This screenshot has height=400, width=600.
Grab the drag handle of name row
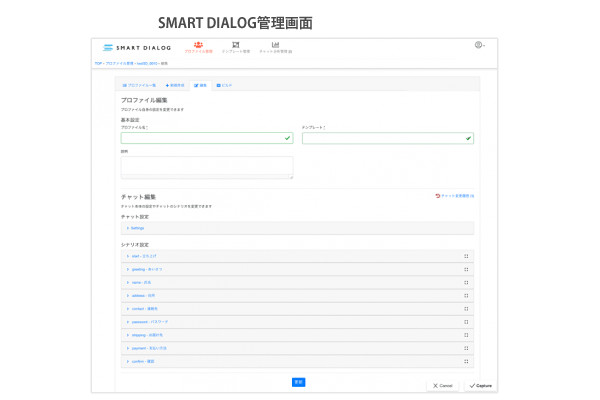466,282
